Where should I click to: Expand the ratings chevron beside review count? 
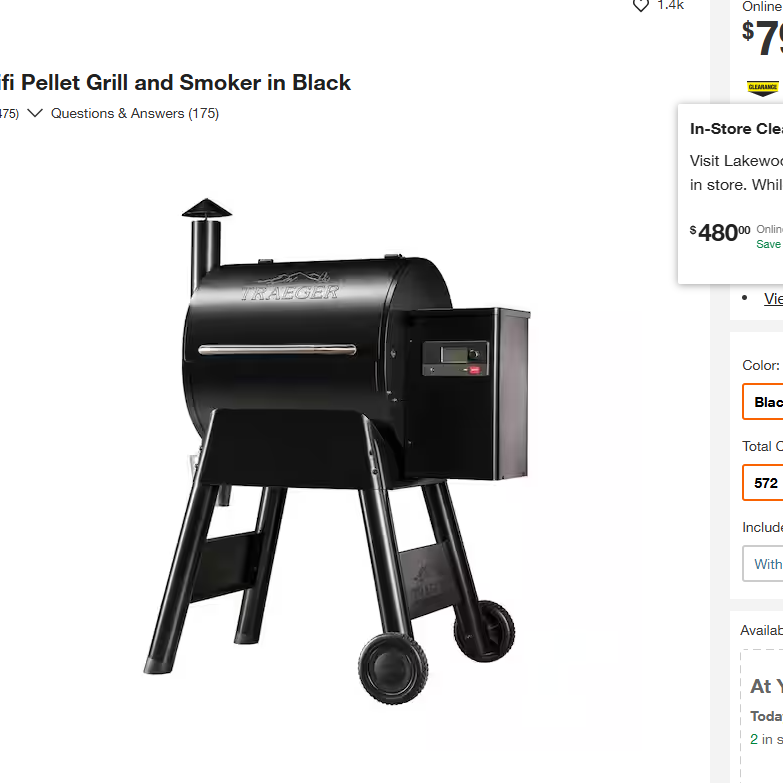click(x=35, y=113)
